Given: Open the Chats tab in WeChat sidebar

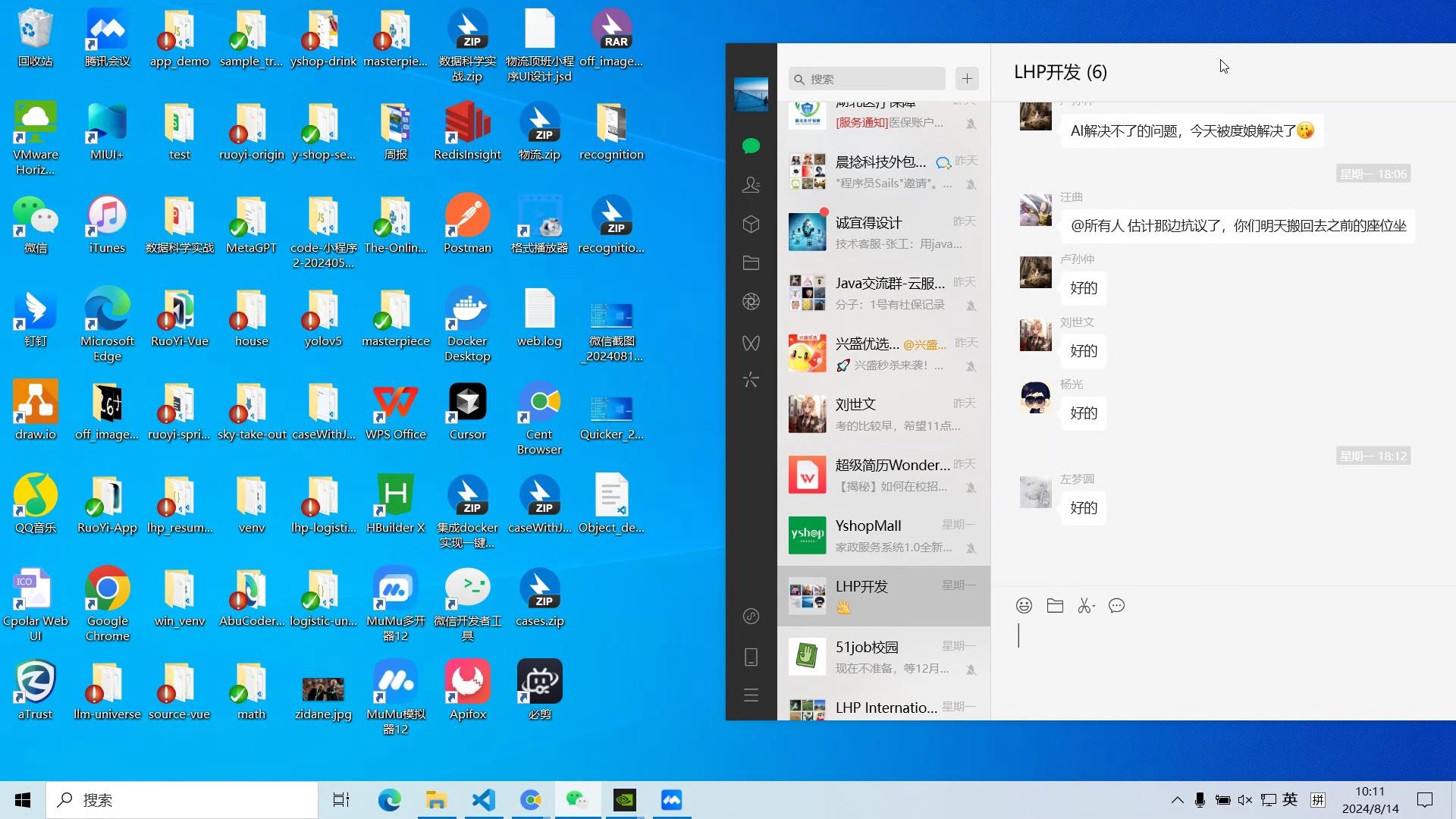Looking at the screenshot, I should click(751, 146).
